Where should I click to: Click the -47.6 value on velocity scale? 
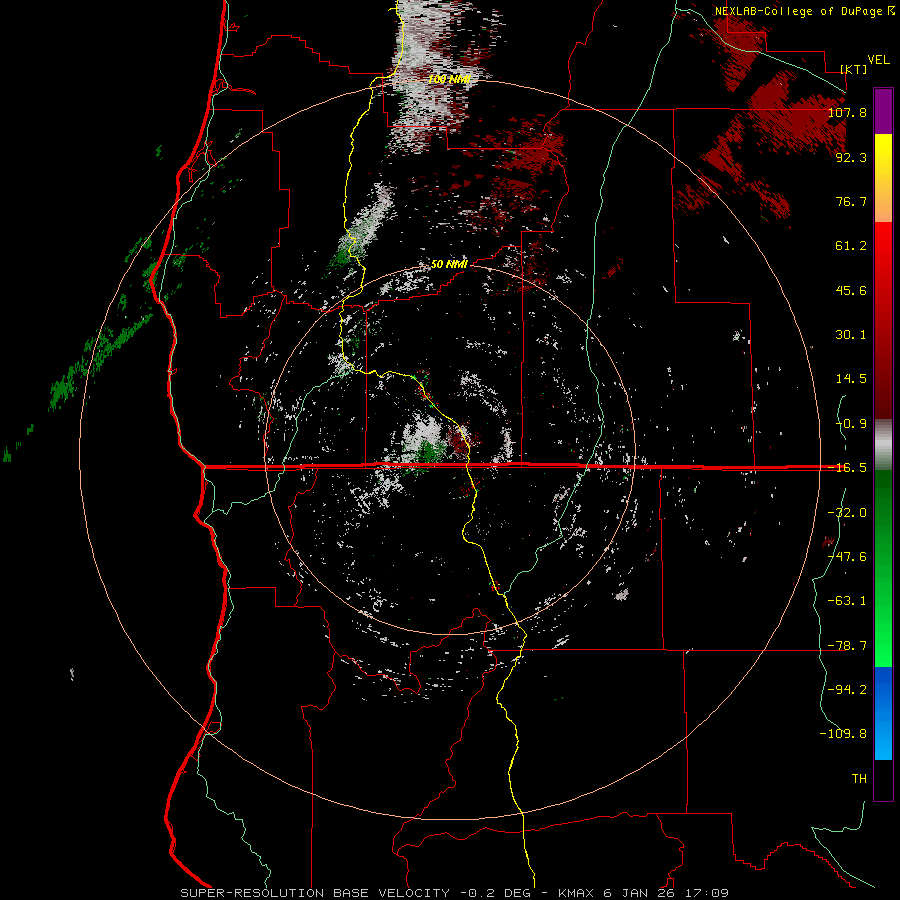coord(847,557)
